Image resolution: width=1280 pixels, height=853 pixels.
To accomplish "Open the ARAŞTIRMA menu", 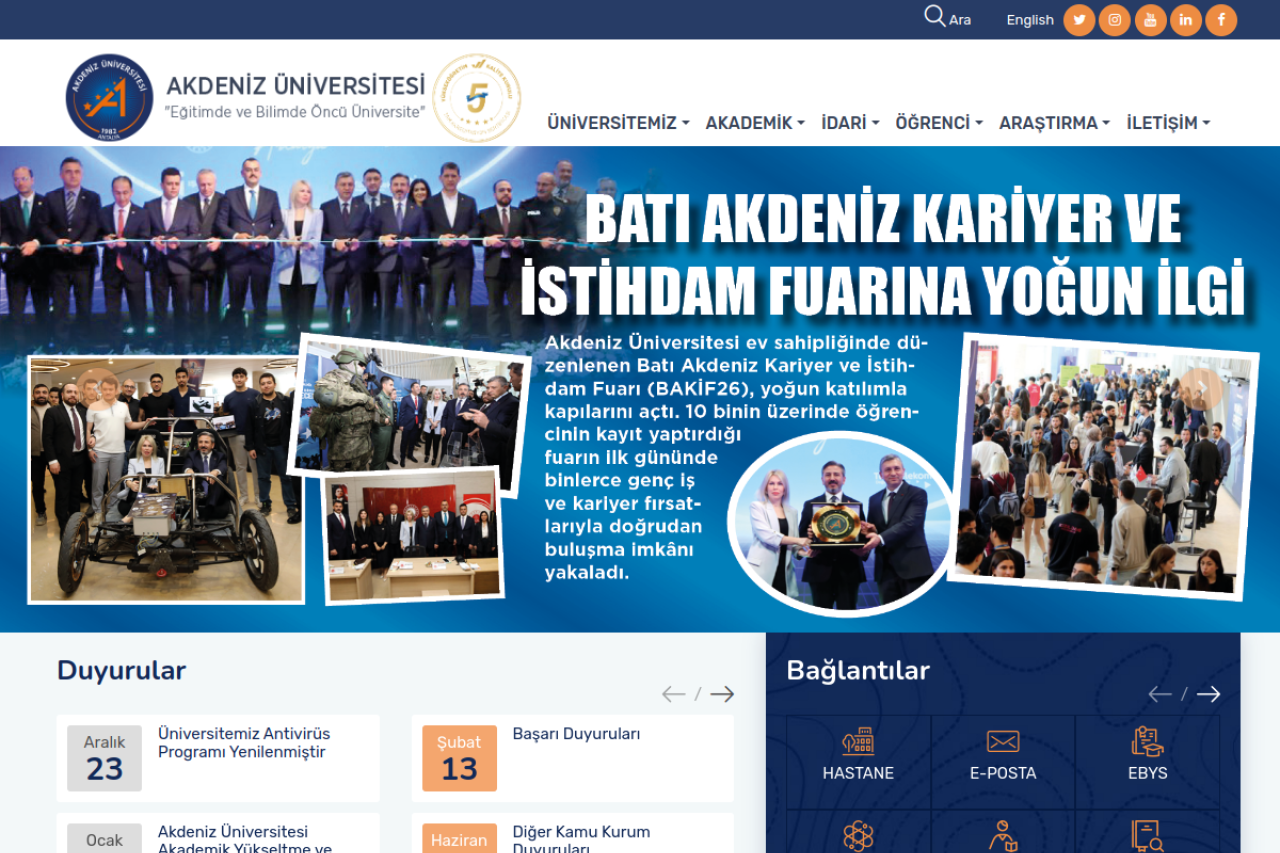I will tap(1054, 123).
